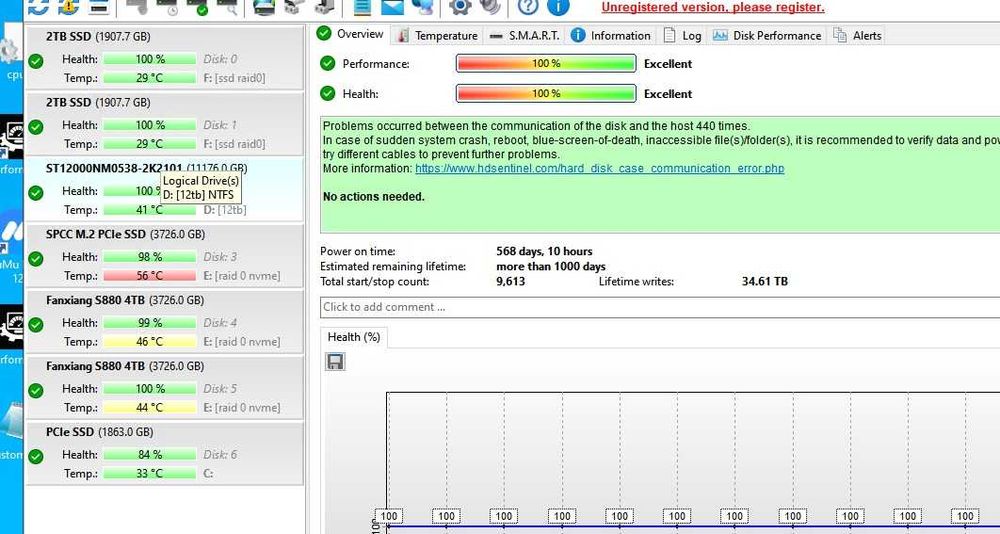Click the 'Estimated remaining lifetime:' label
This screenshot has height=534, width=1000.
[x=393, y=267]
